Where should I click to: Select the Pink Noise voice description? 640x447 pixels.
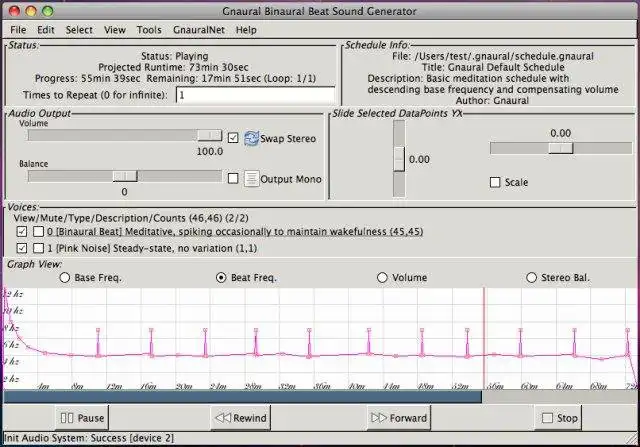pos(152,248)
